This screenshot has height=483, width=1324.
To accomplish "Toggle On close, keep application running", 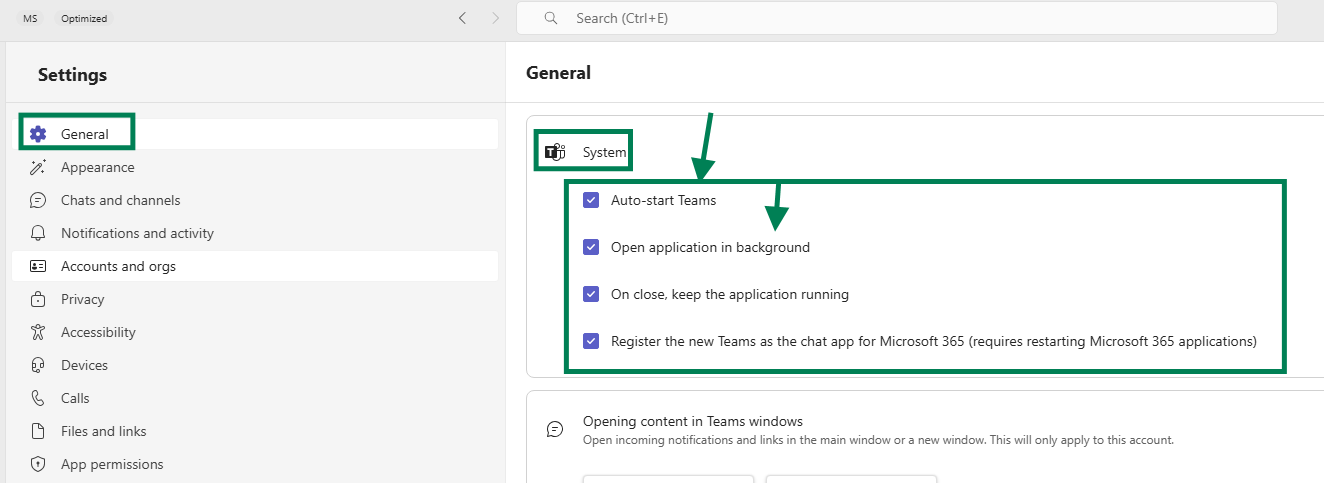I will pos(591,294).
